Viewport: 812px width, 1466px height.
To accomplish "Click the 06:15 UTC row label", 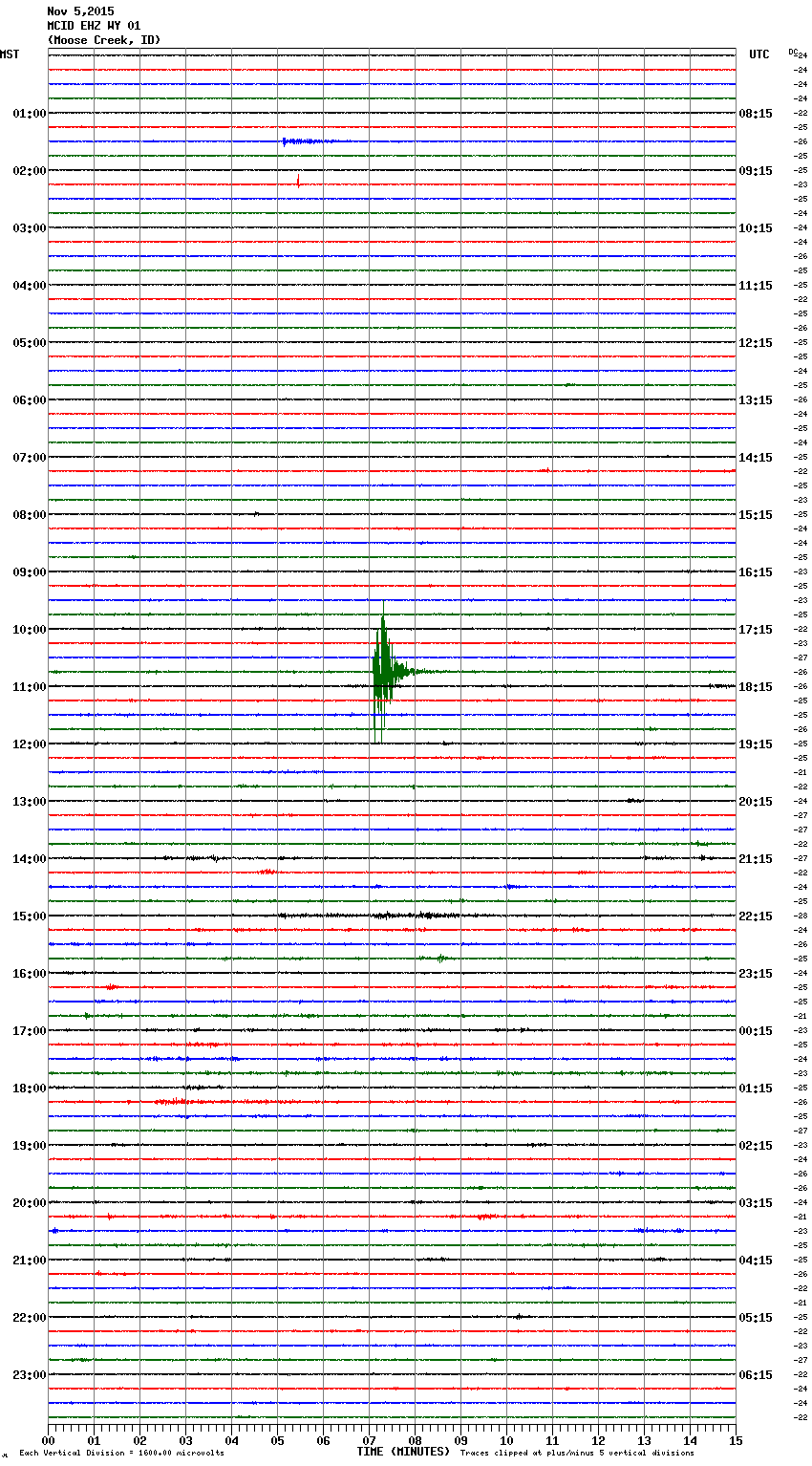I will click(x=756, y=1374).
